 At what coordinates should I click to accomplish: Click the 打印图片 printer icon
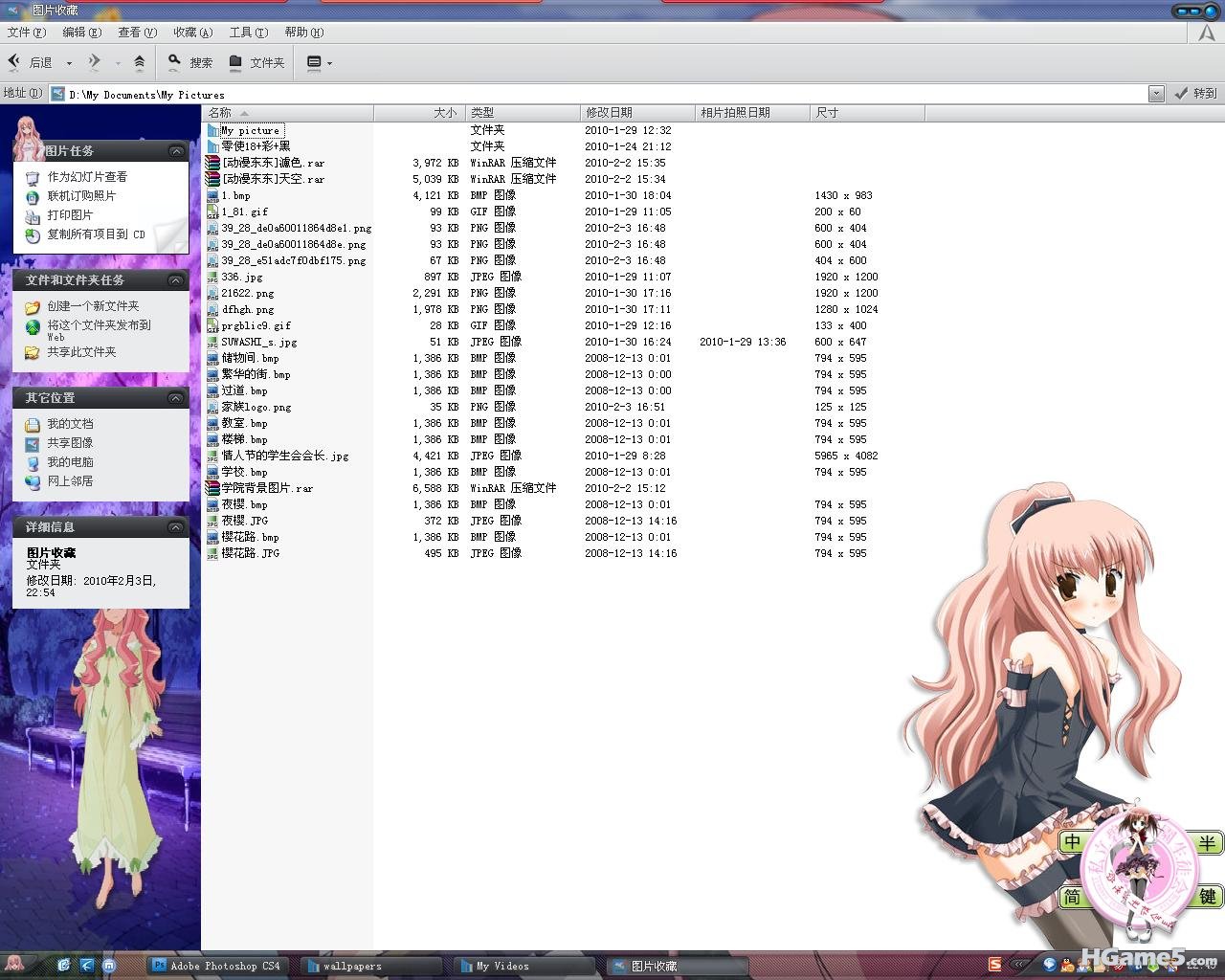pyautogui.click(x=33, y=215)
